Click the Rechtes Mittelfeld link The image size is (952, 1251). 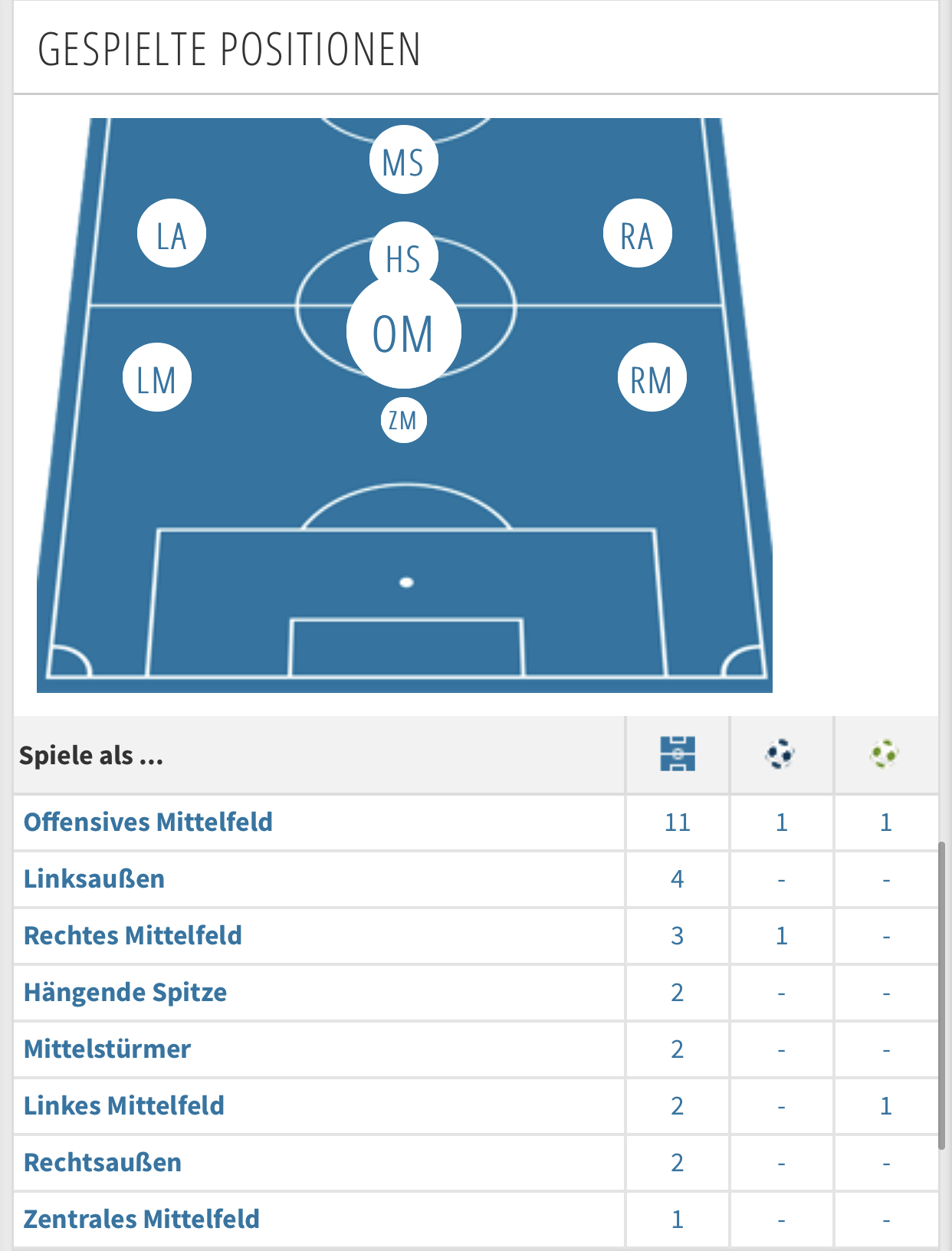click(x=133, y=935)
